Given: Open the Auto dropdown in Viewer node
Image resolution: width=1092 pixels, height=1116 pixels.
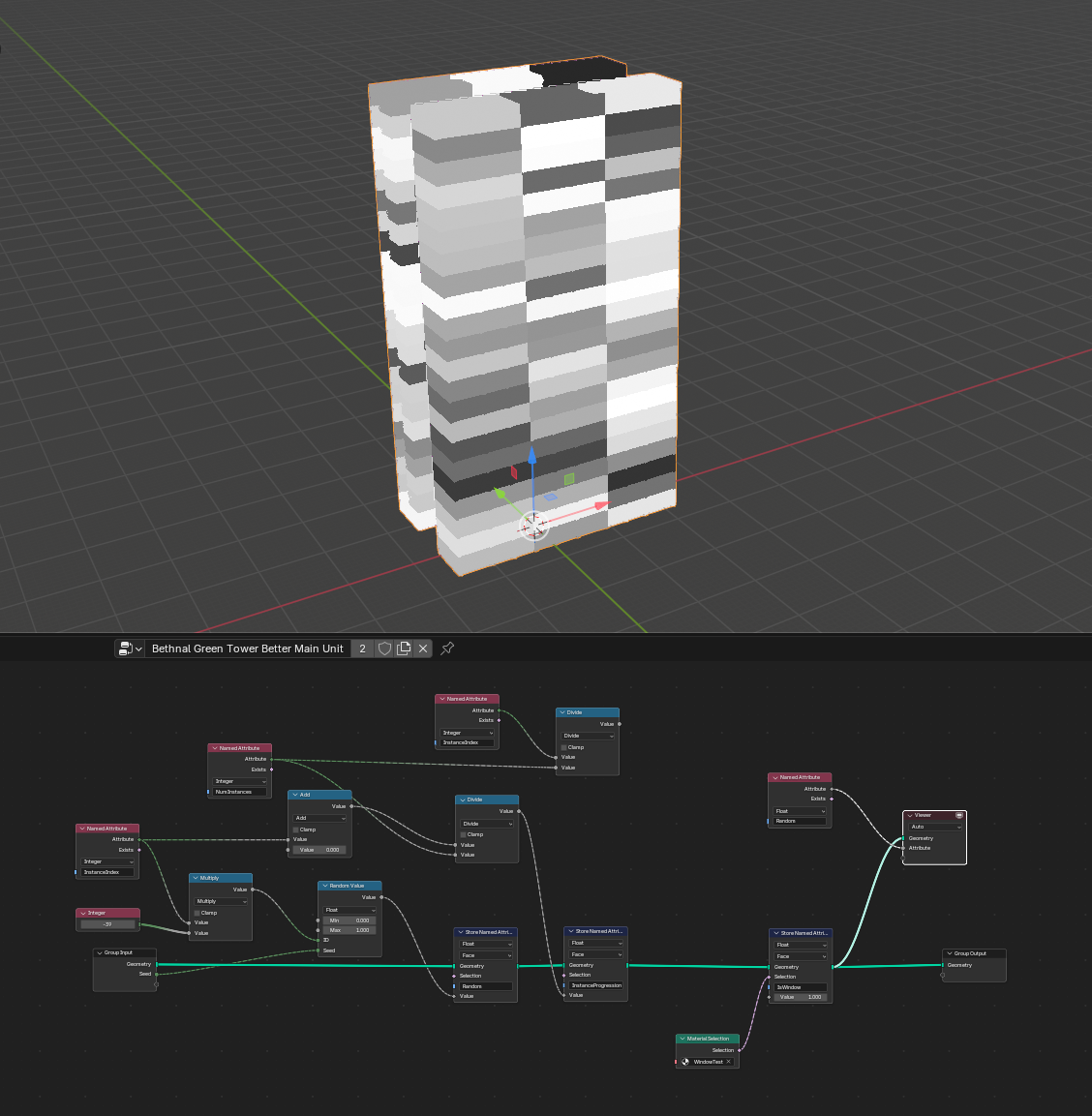Looking at the screenshot, I should 934,827.
